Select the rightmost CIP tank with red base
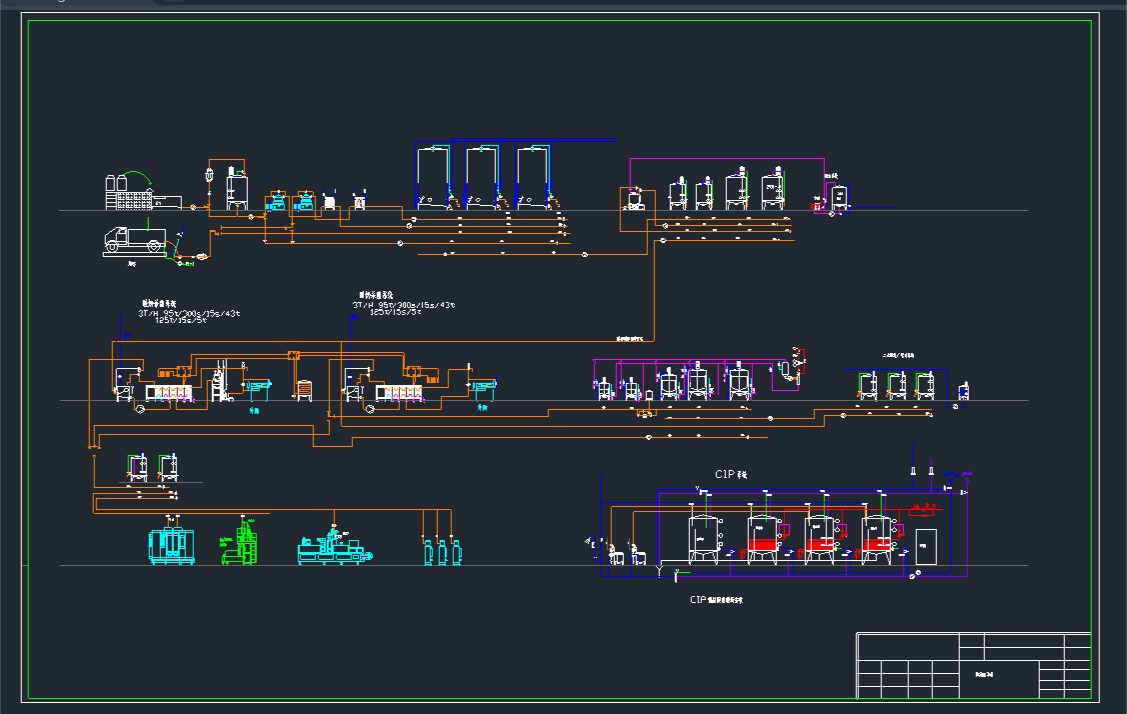Screen dimensions: 1127x714 pyautogui.click(x=878, y=538)
